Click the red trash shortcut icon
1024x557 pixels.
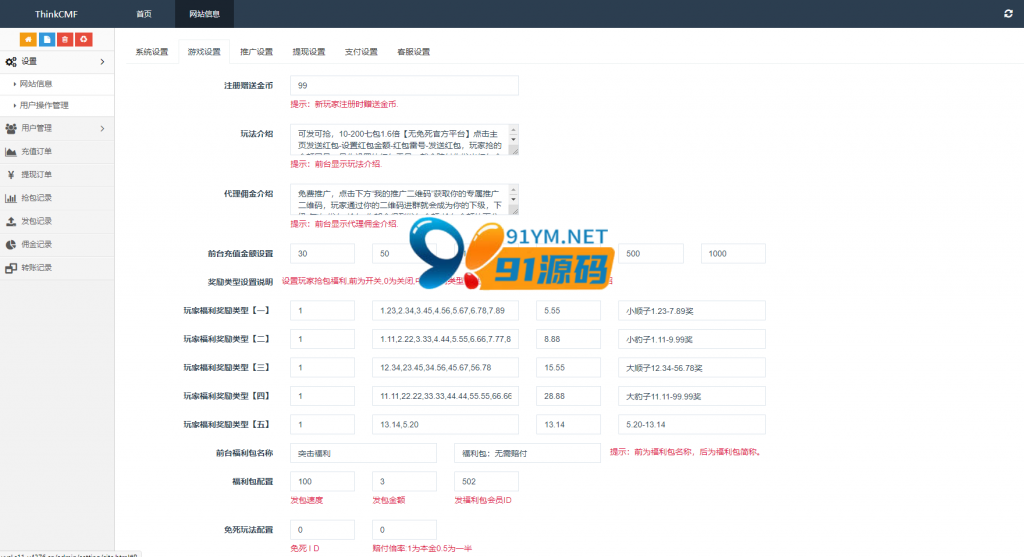65,40
